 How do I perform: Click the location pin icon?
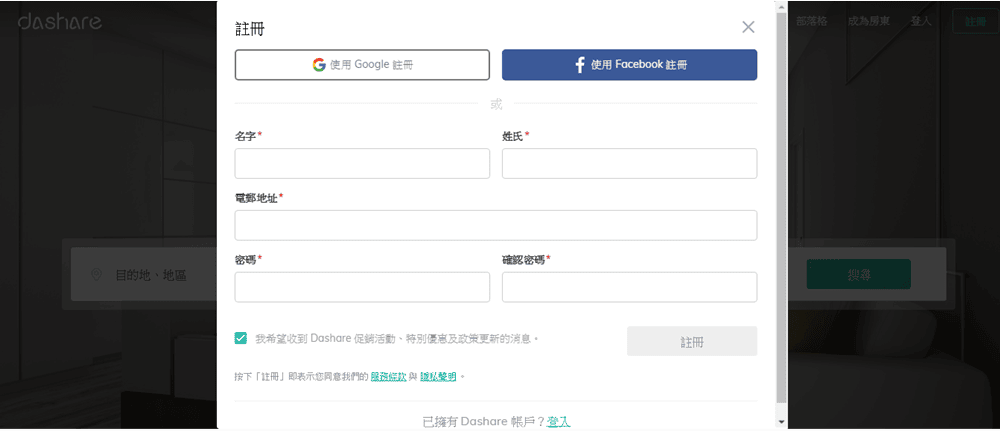[x=96, y=274]
